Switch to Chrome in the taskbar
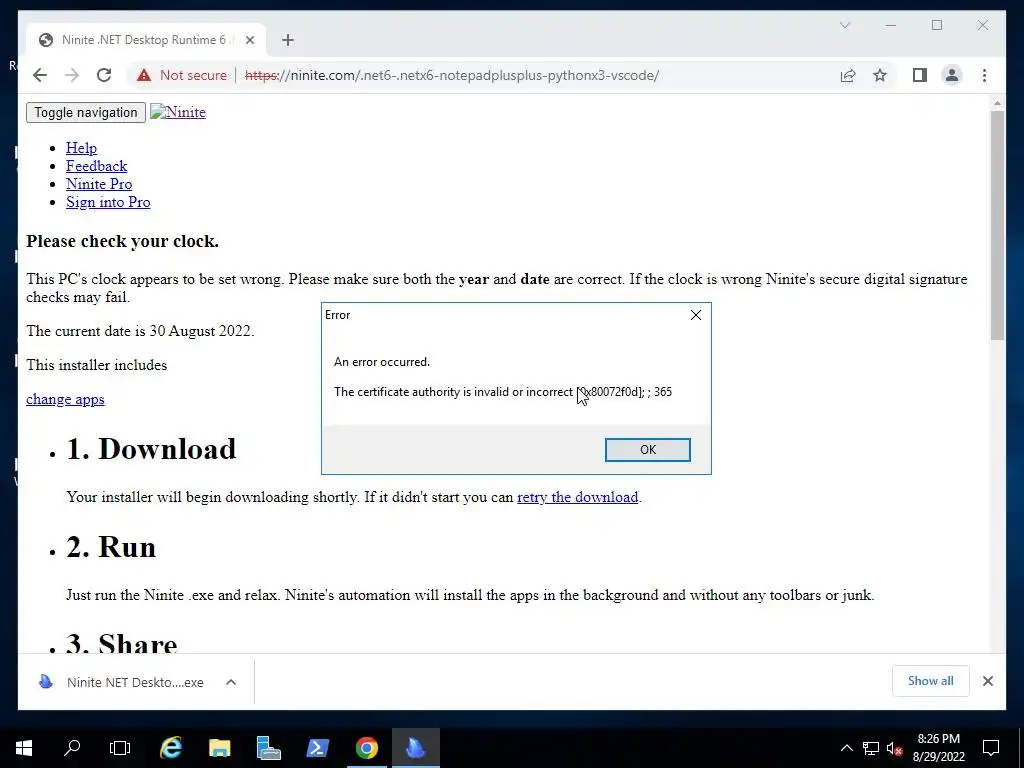 pyautogui.click(x=366, y=748)
